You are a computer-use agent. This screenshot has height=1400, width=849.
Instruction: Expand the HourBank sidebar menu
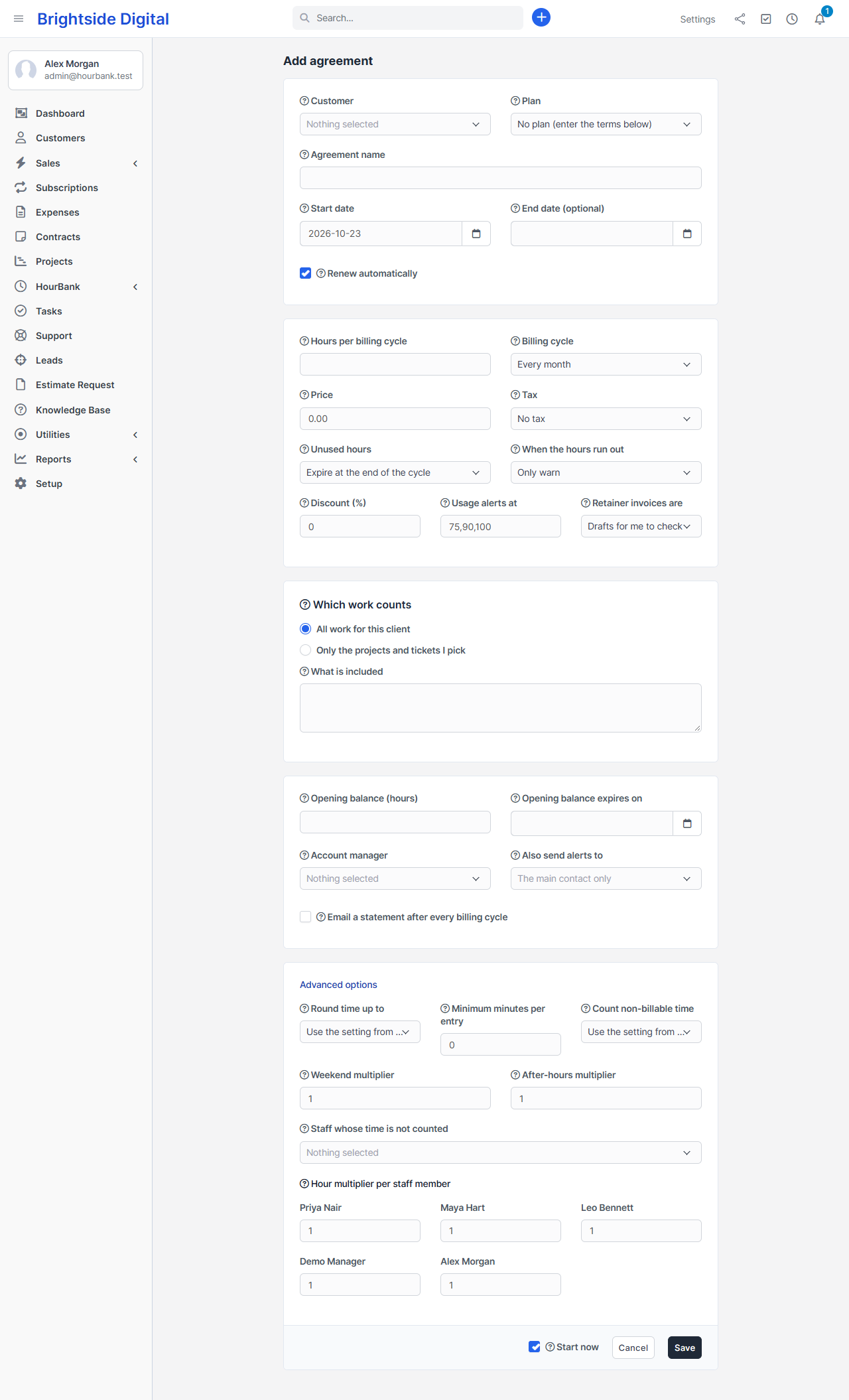[x=76, y=287]
